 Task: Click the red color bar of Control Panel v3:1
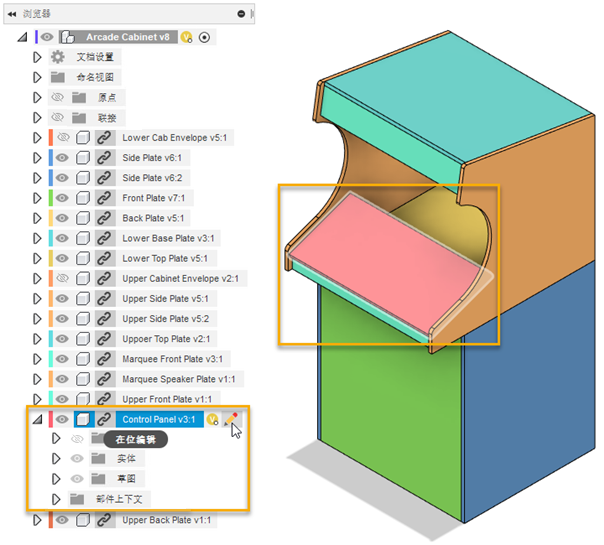(x=51, y=419)
